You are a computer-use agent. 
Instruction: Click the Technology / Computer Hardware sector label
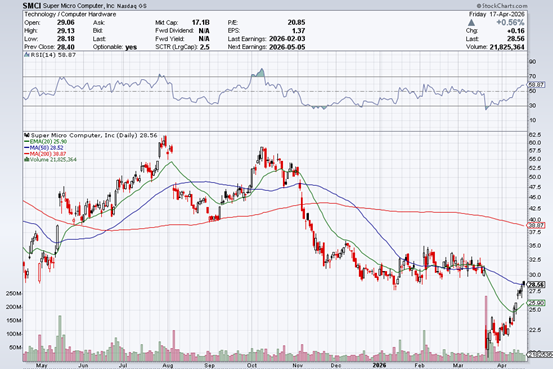pyautogui.click(x=70, y=14)
